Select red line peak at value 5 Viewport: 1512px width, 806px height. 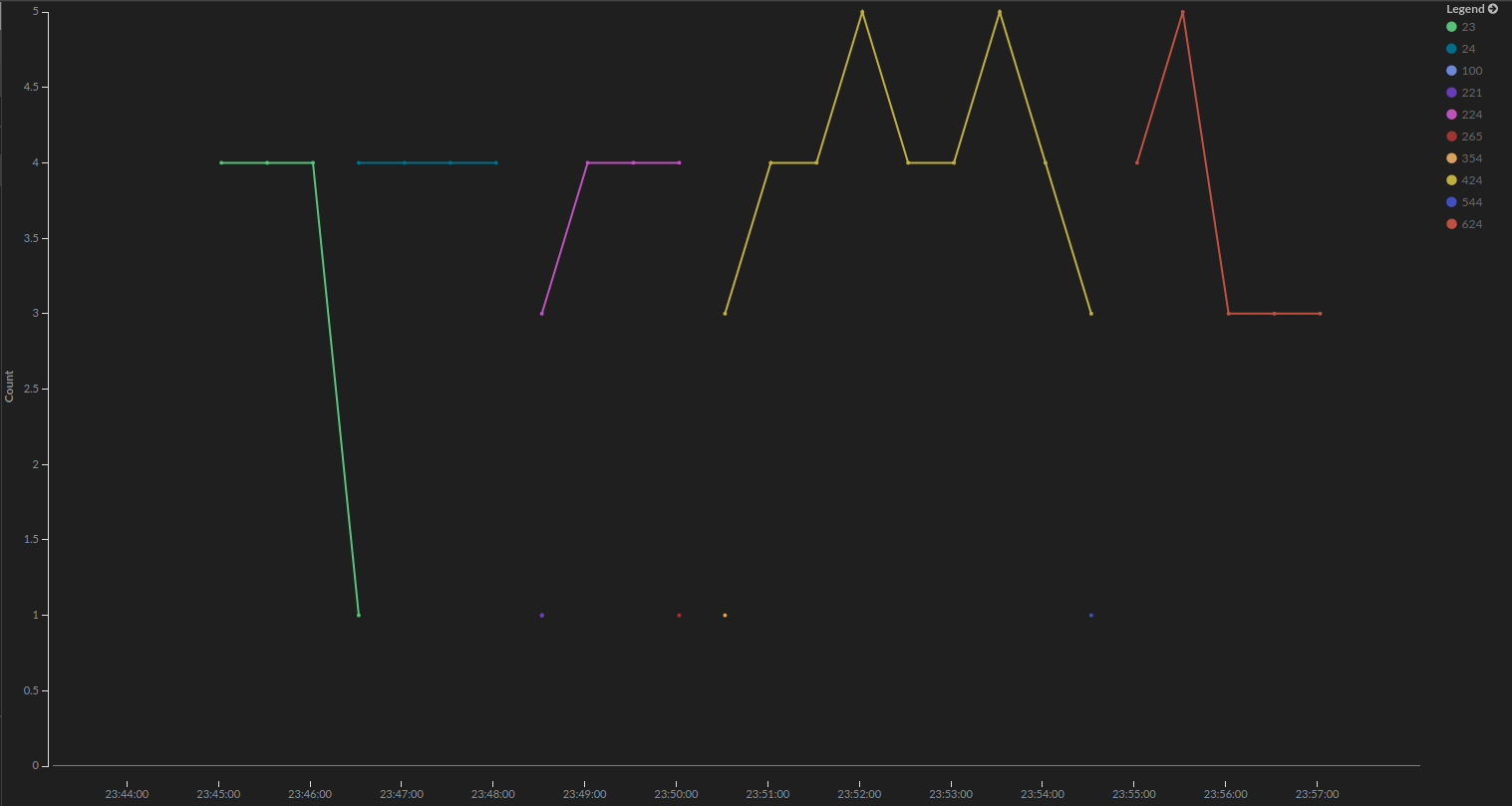tap(1182, 12)
